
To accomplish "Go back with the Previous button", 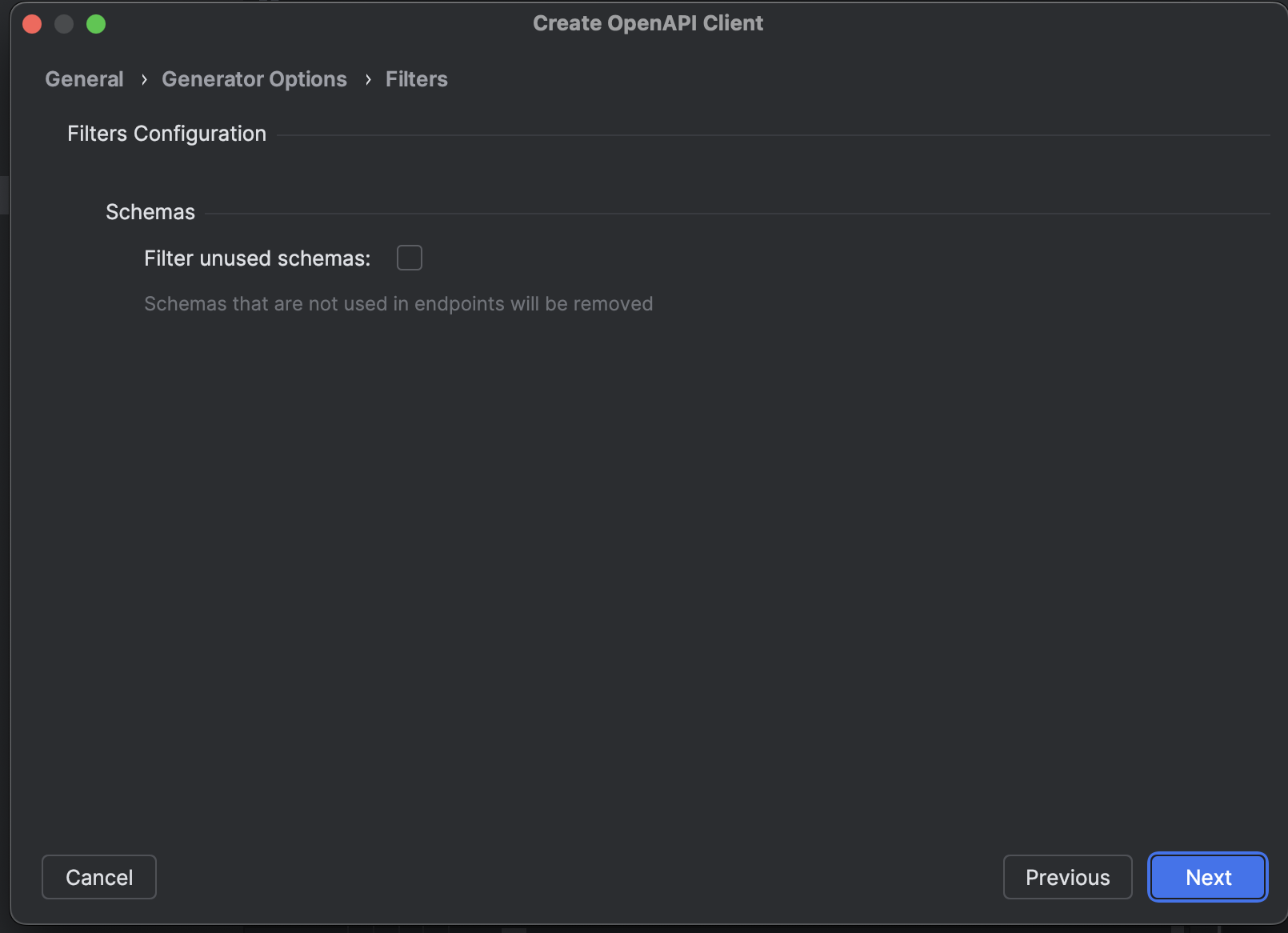I will point(1067,877).
